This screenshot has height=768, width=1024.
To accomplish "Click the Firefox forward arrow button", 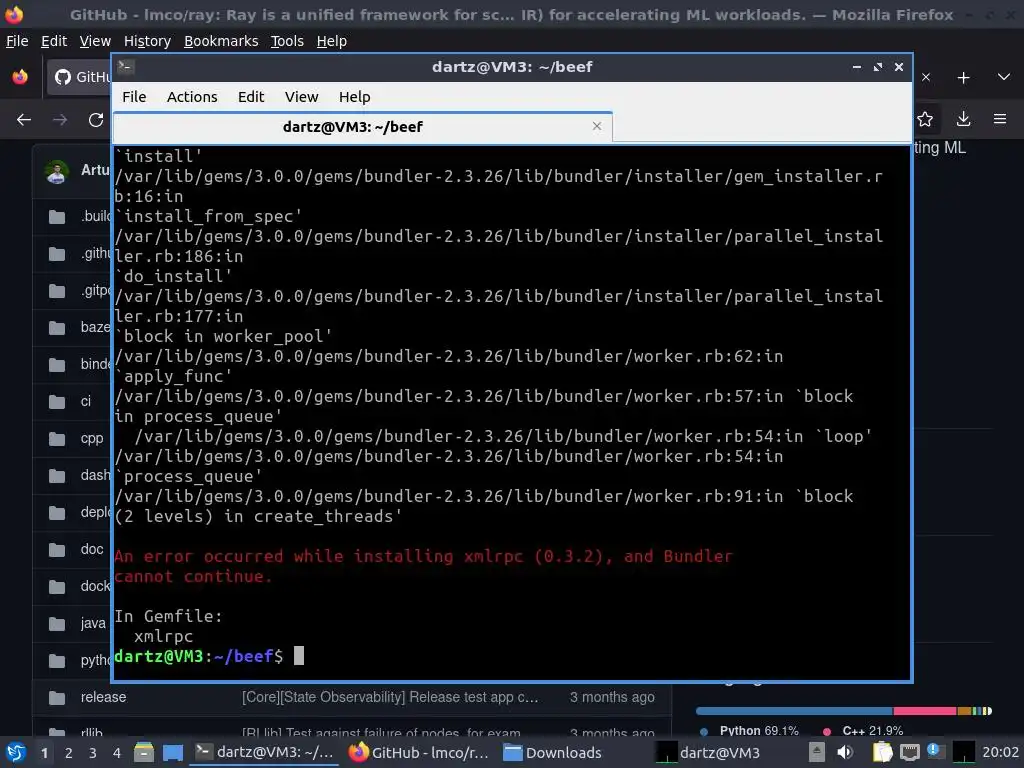I will [x=59, y=120].
